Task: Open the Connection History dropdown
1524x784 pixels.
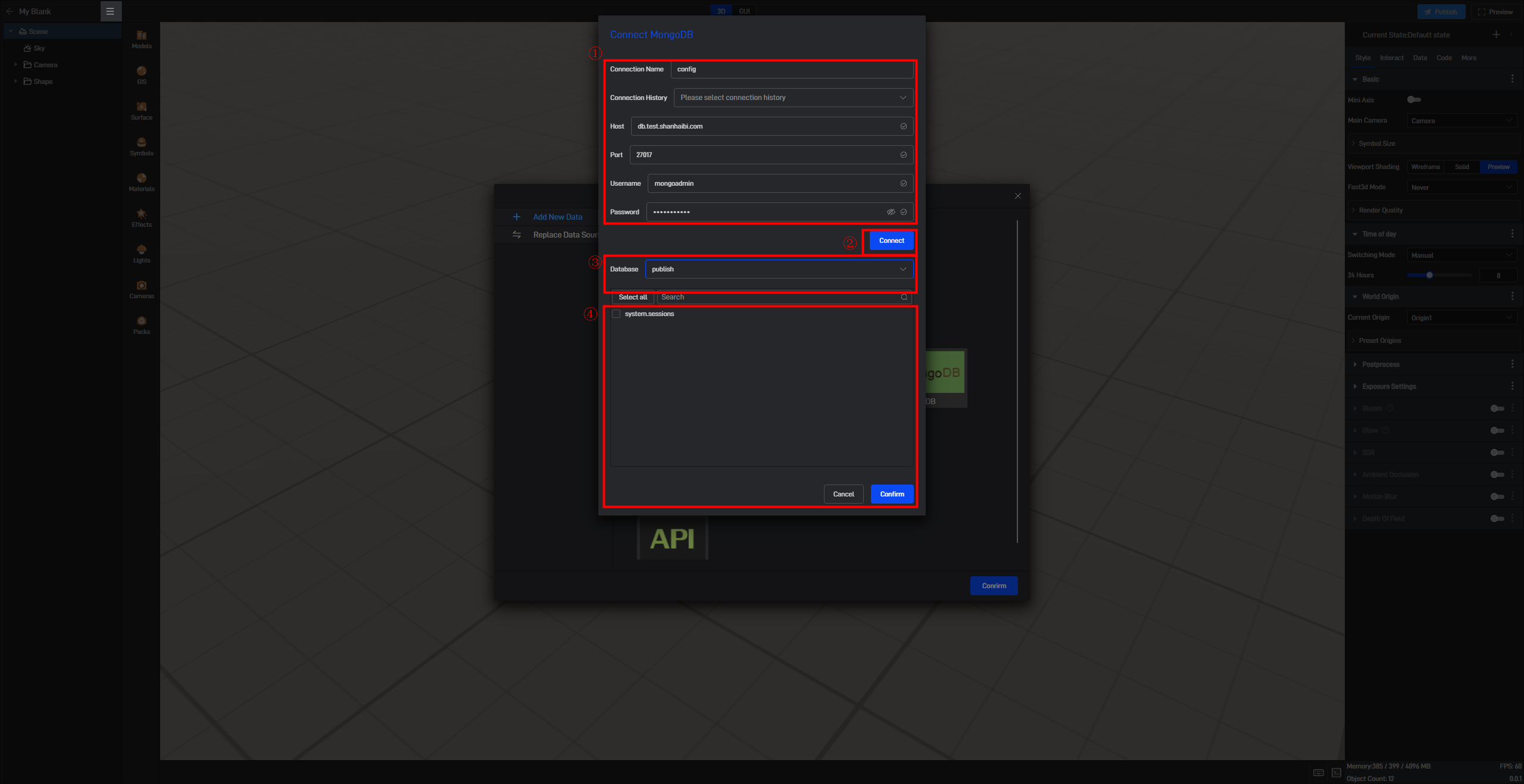Action: pos(794,98)
